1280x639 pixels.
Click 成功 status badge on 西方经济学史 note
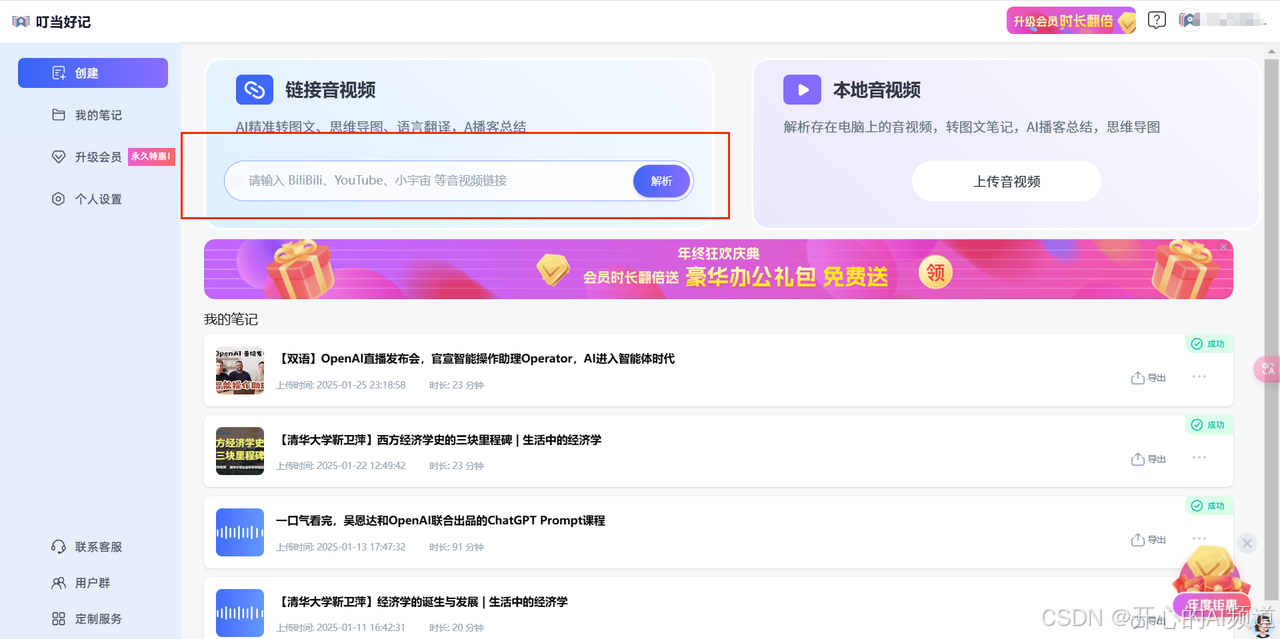click(x=1208, y=425)
